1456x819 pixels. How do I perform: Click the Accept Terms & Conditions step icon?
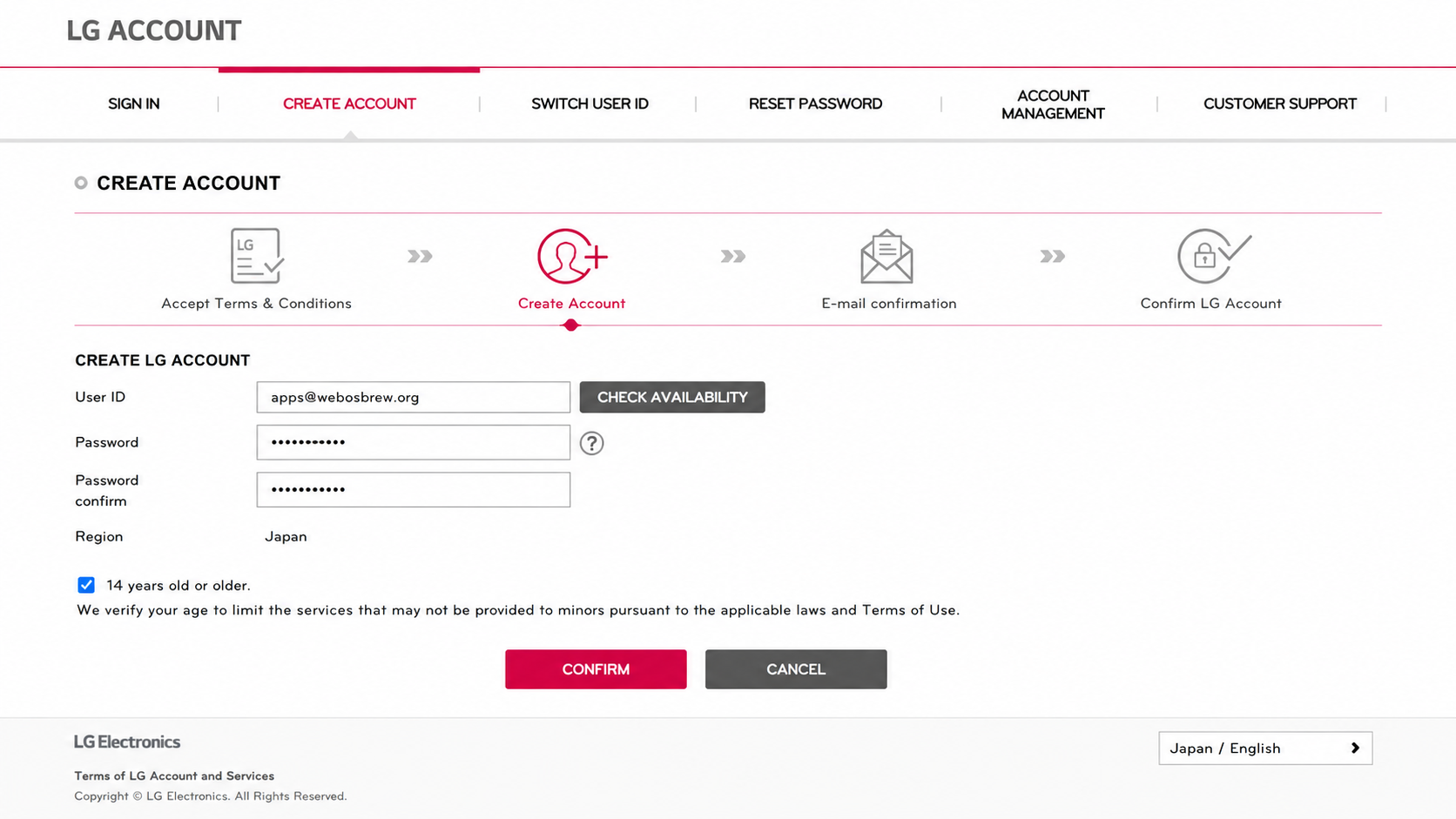pos(257,256)
